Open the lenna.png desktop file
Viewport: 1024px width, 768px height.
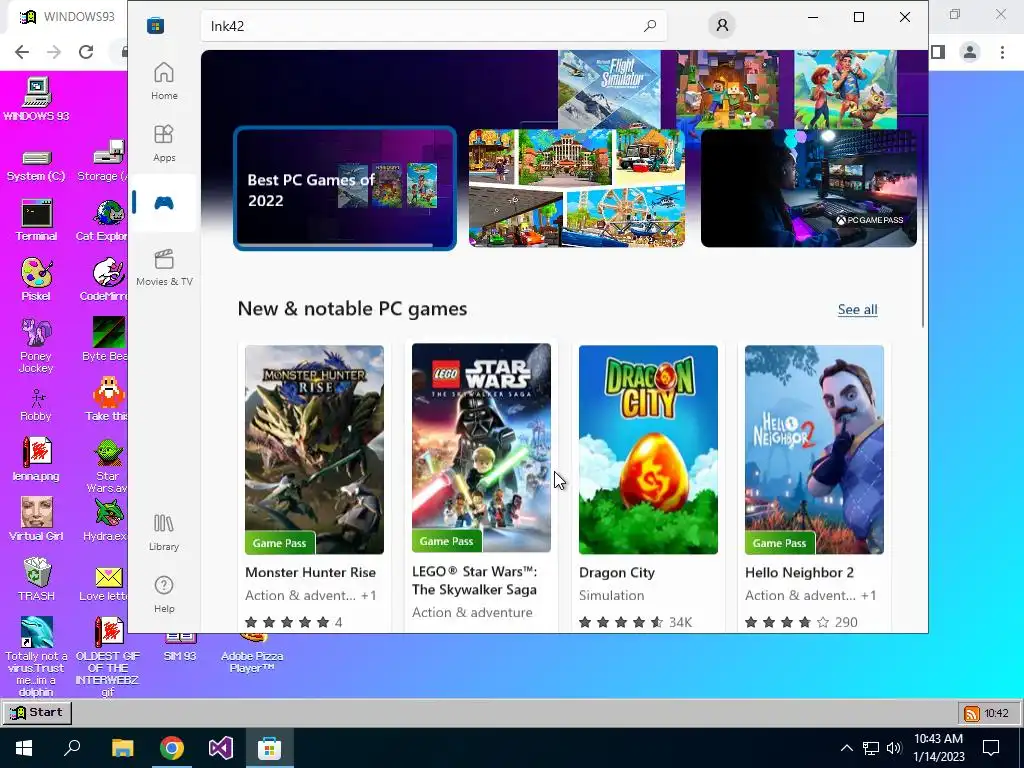(36, 459)
